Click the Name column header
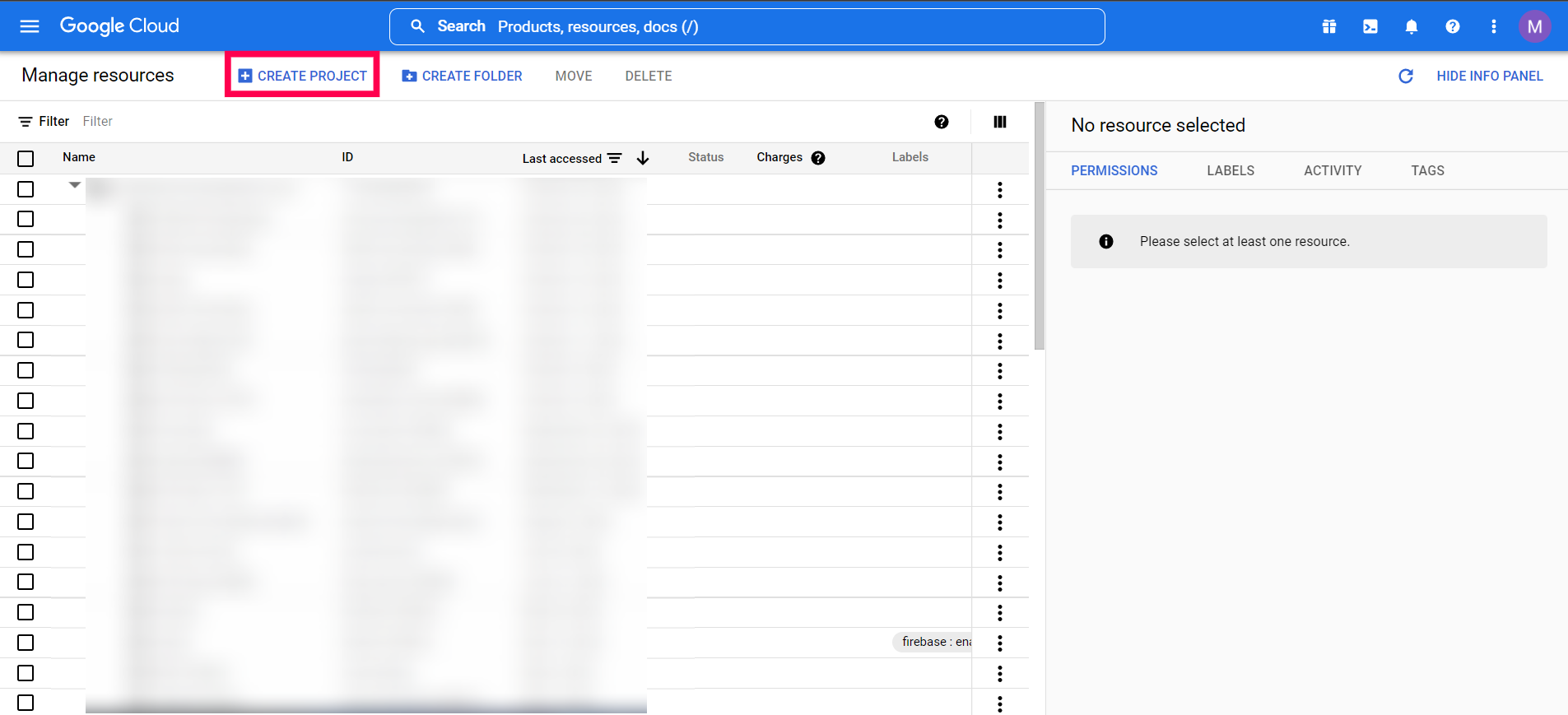The image size is (1568, 715). point(79,157)
